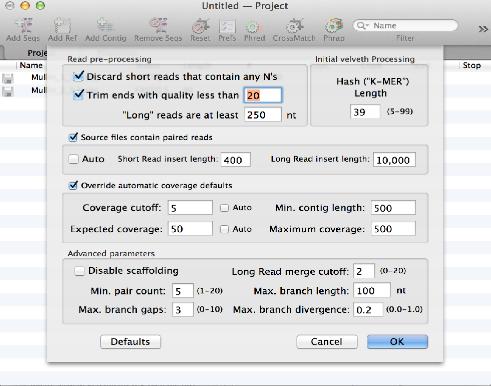The height and width of the screenshot is (386, 491).
Task: Restore settings with the Defaults button
Action: 130,342
